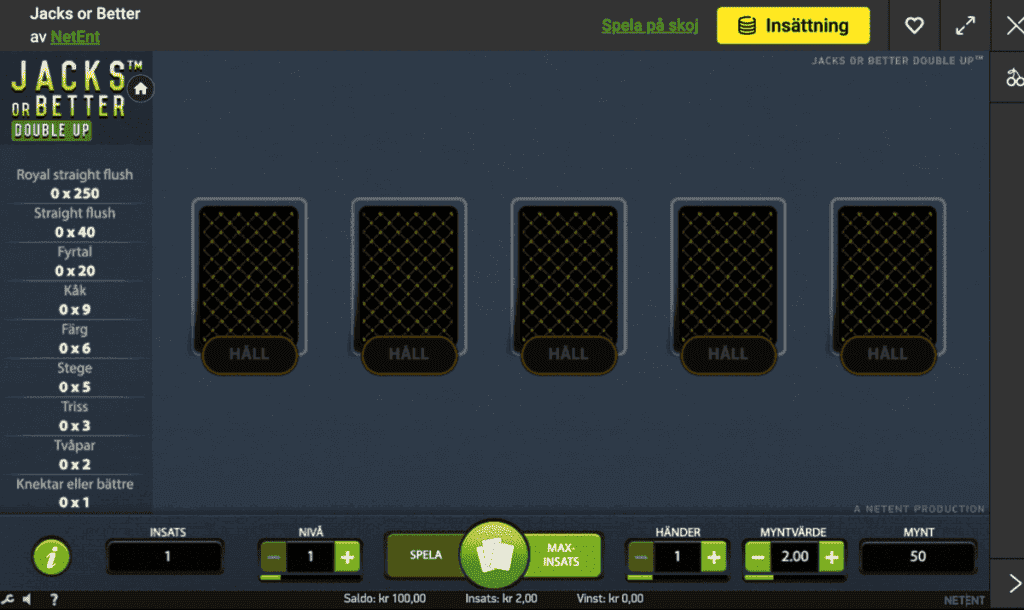Decrease Myntvärde with the minus button
This screenshot has width=1024, height=610.
(x=759, y=557)
